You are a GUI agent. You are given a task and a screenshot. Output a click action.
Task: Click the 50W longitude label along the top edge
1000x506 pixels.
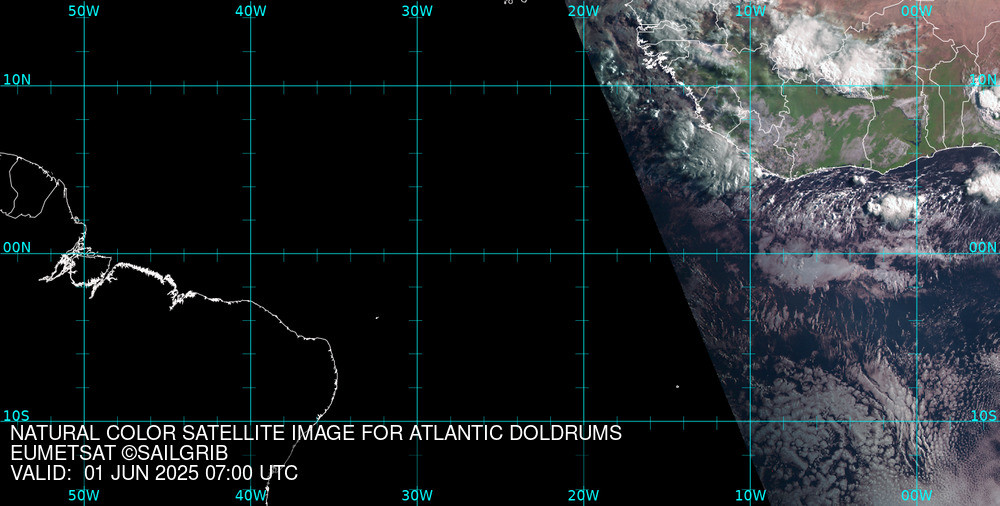84,11
